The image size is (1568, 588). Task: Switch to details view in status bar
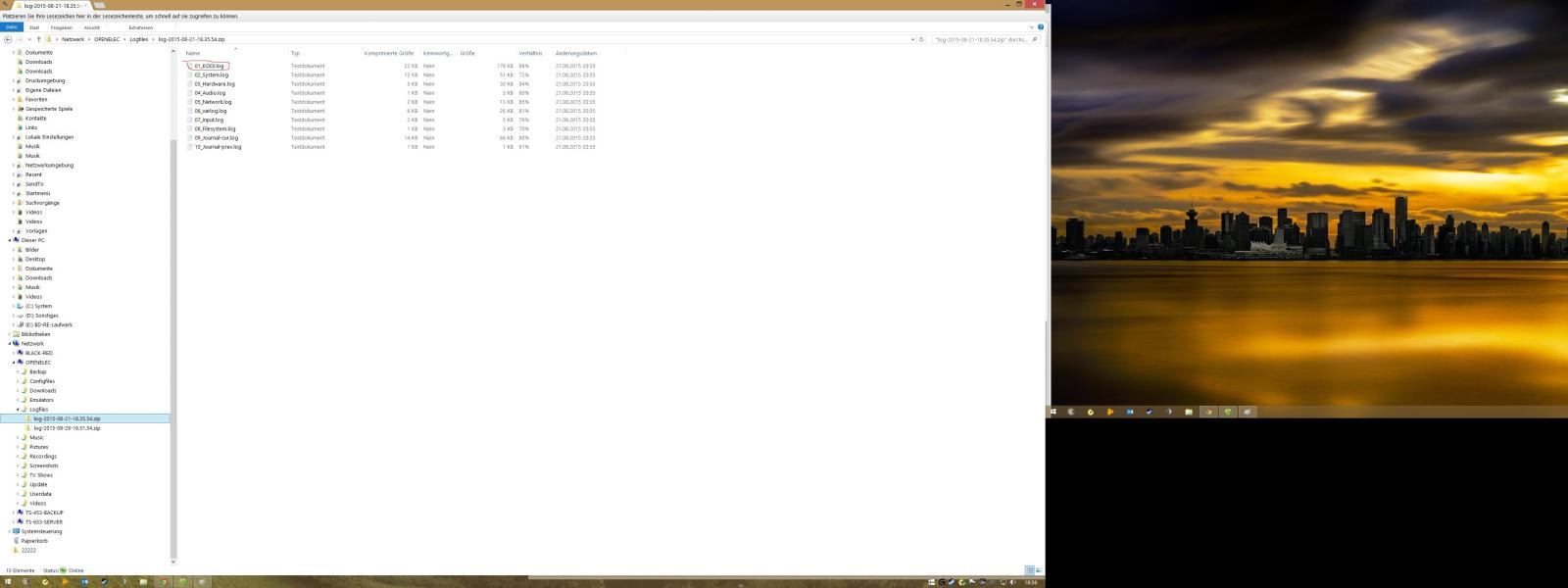[x=1029, y=570]
